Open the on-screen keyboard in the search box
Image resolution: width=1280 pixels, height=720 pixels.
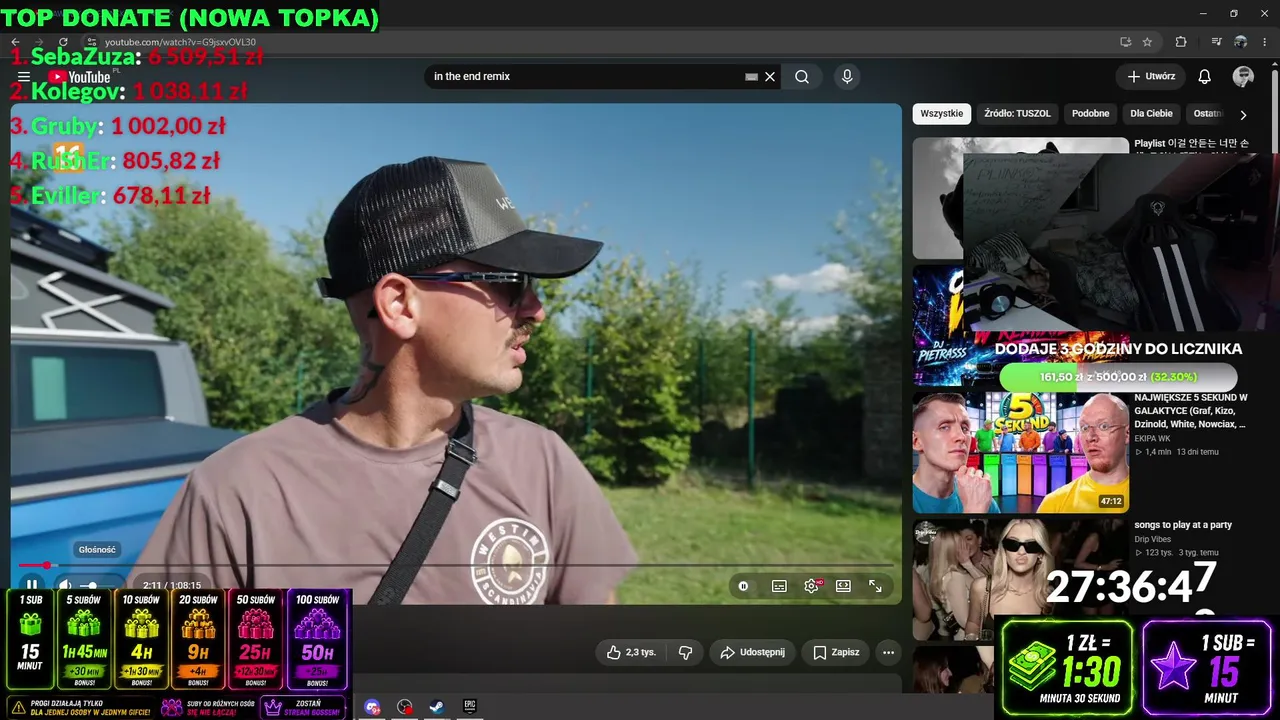(751, 76)
